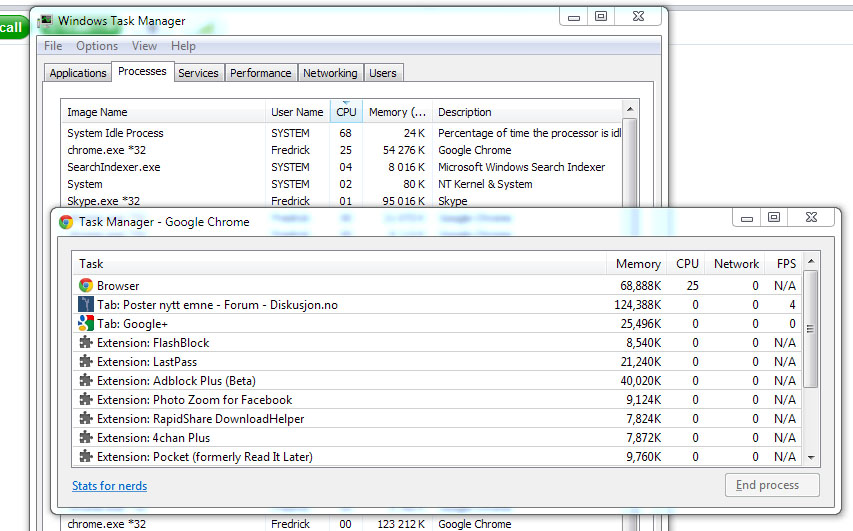The width and height of the screenshot is (853, 531).
Task: Select Extension: Photo Zoom for Facebook
Action: pyautogui.click(x=438, y=400)
